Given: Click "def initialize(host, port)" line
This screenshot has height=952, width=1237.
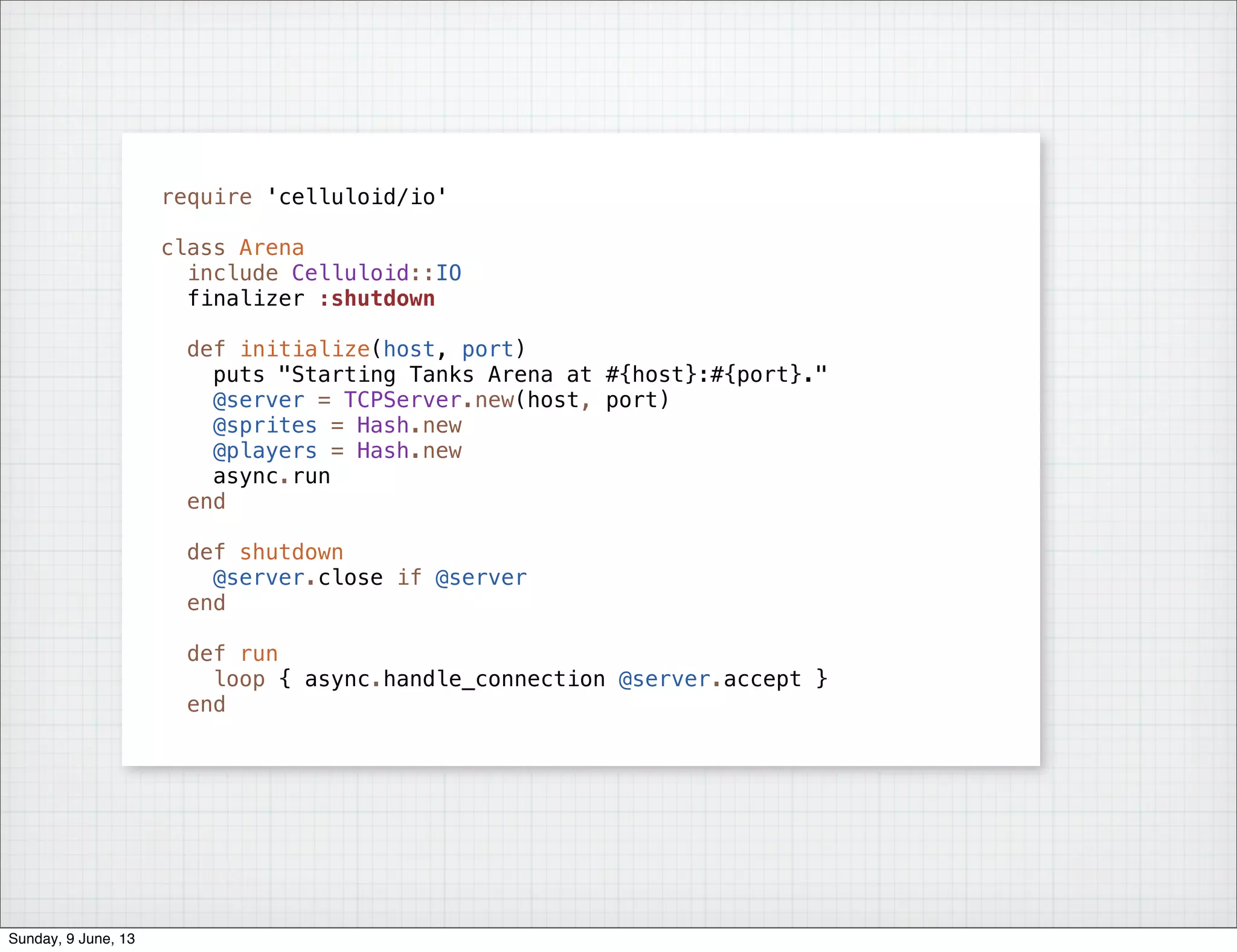Looking at the screenshot, I should point(356,349).
